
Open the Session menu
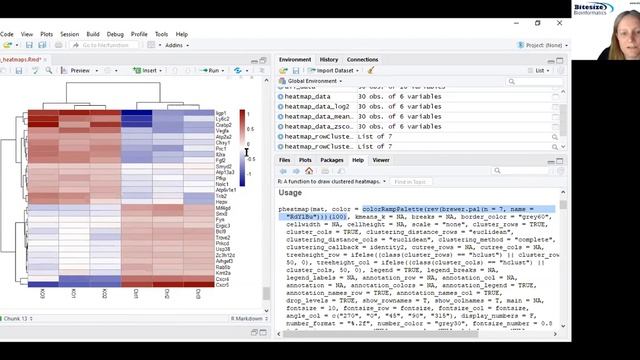click(69, 34)
